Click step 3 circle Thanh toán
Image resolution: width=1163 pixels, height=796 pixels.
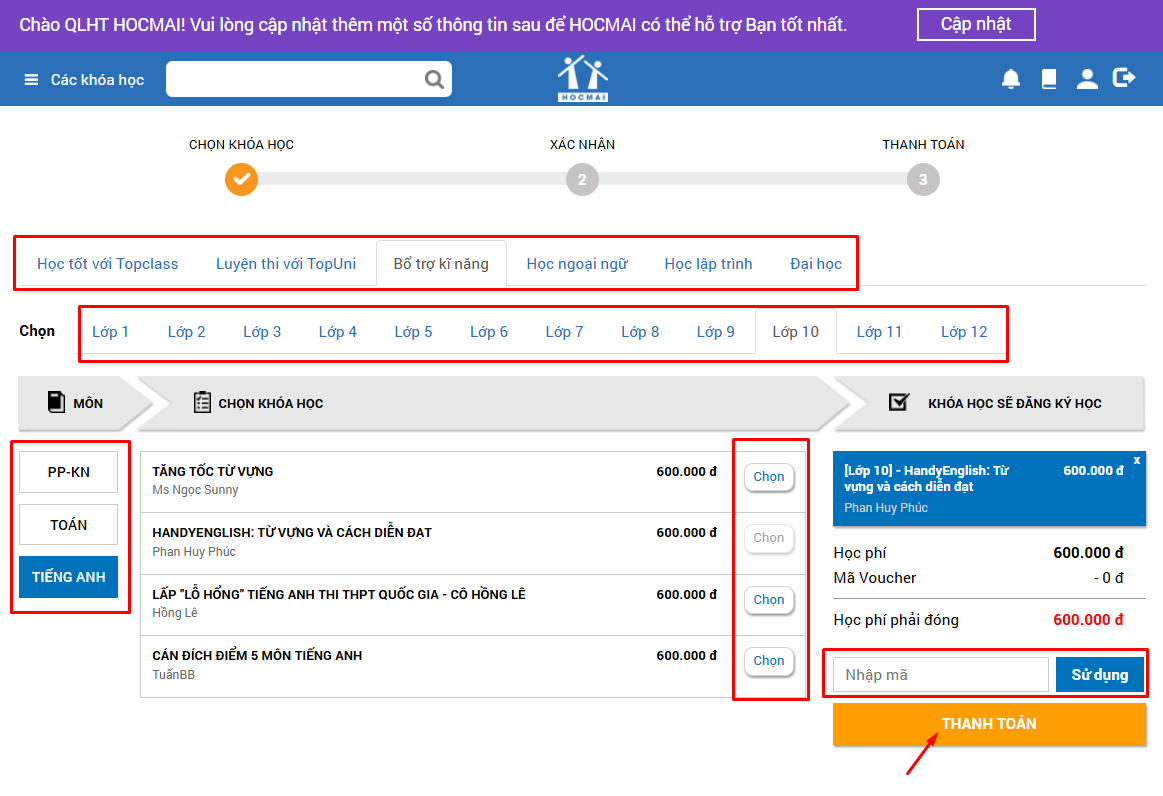pyautogui.click(x=923, y=180)
